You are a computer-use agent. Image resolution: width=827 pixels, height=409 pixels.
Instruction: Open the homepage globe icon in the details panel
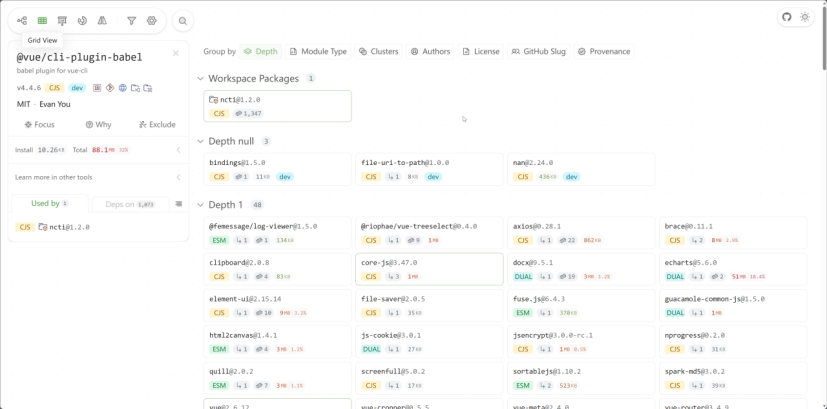coord(123,88)
